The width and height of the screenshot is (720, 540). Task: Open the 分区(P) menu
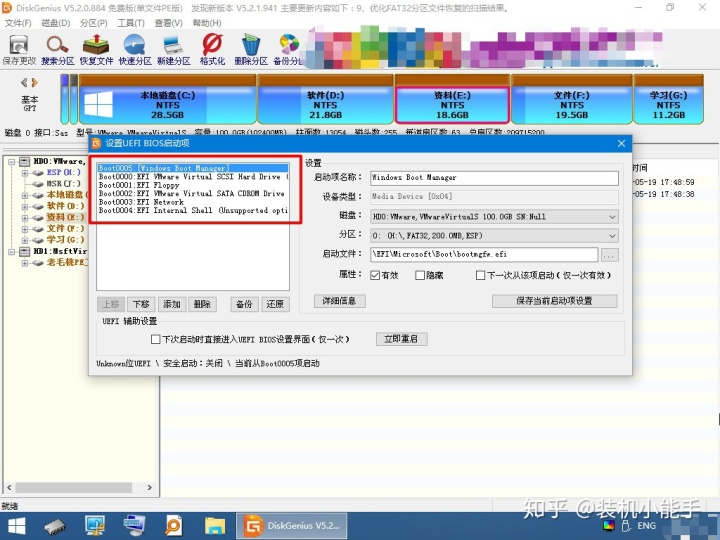[93, 23]
